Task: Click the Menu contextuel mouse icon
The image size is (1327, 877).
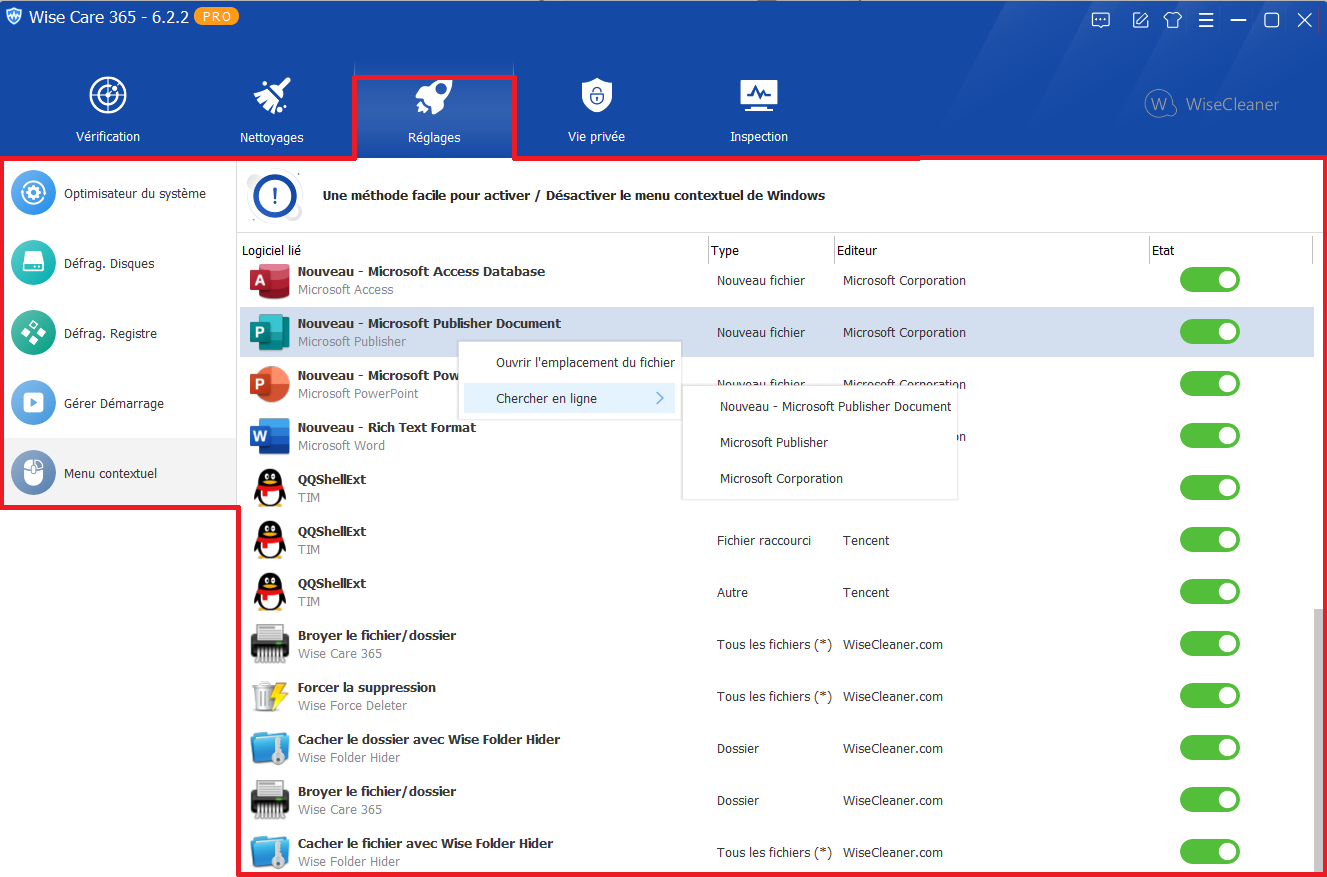Action: pyautogui.click(x=34, y=473)
